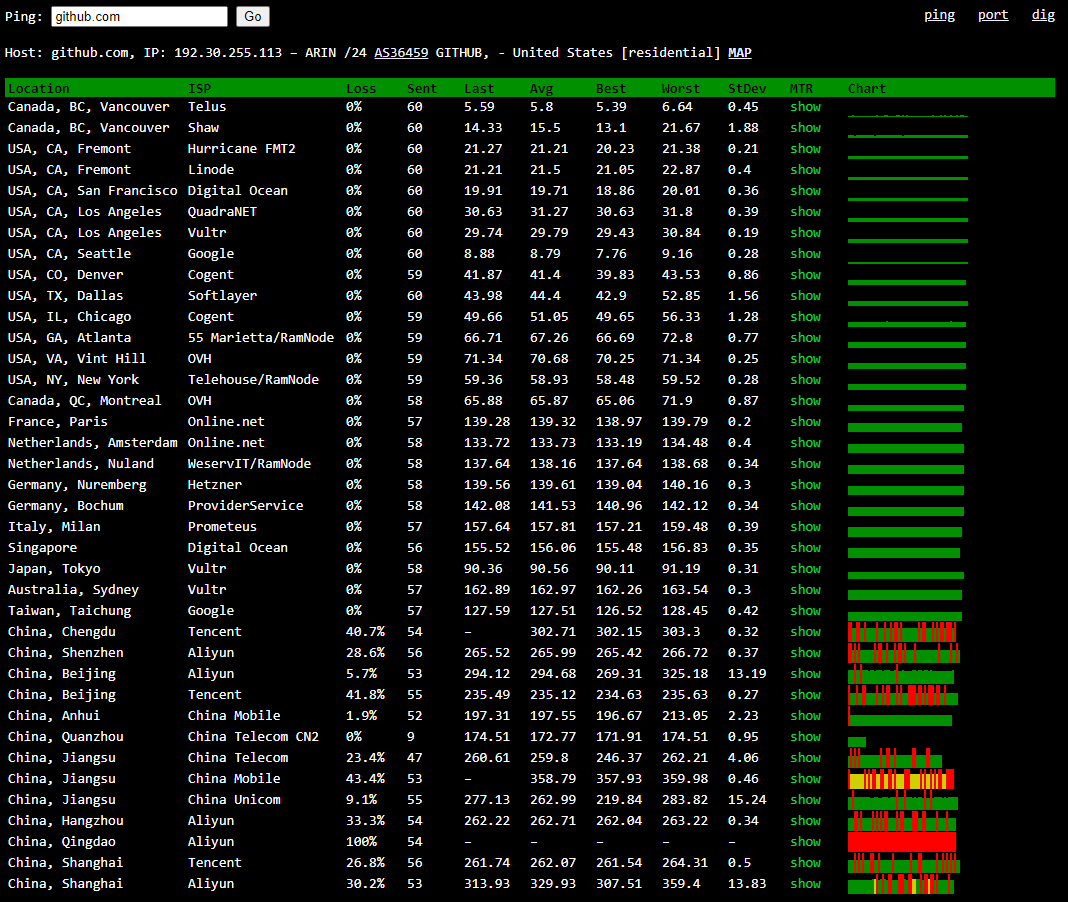Image resolution: width=1068 pixels, height=902 pixels.
Task: Show MTR for the Montreal OVH row
Action: coord(805,401)
